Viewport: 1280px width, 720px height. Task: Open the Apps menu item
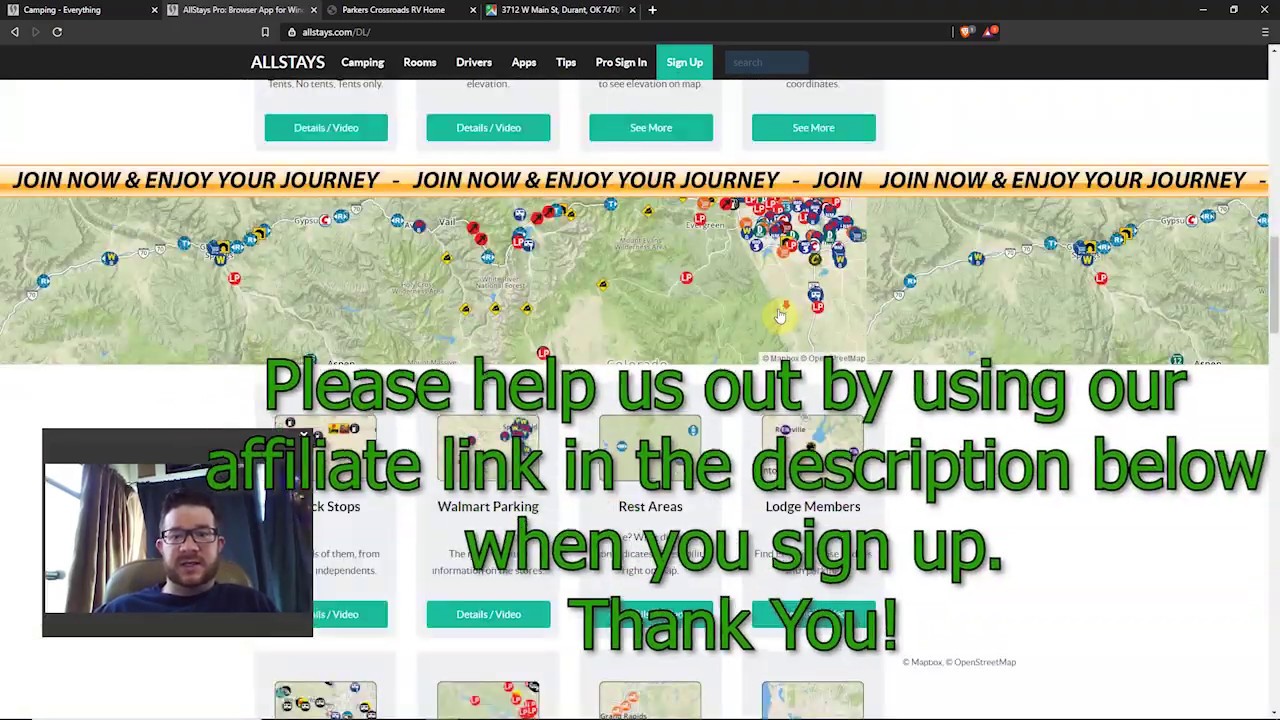pyautogui.click(x=524, y=62)
